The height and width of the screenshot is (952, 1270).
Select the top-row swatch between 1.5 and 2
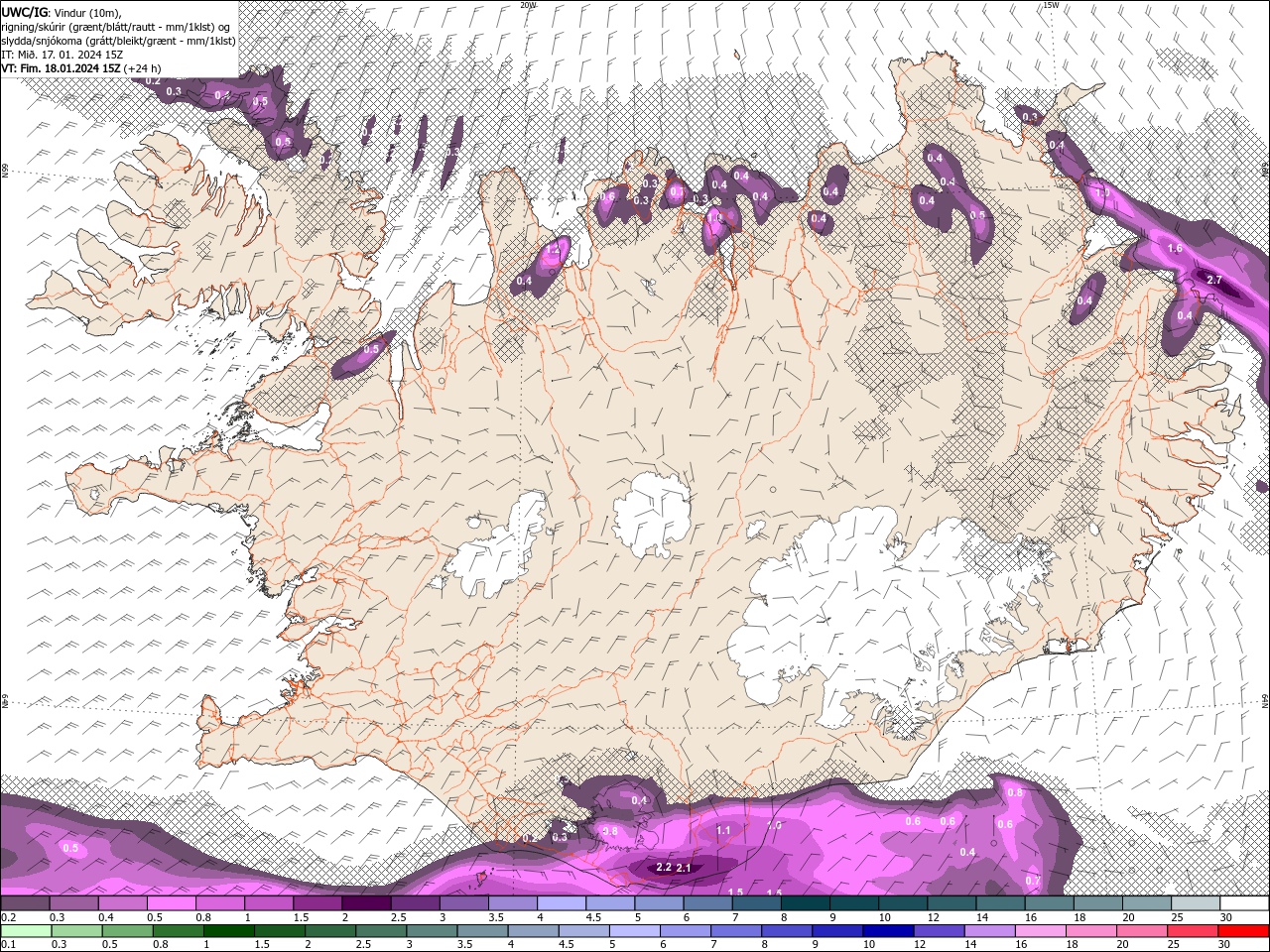point(317,903)
